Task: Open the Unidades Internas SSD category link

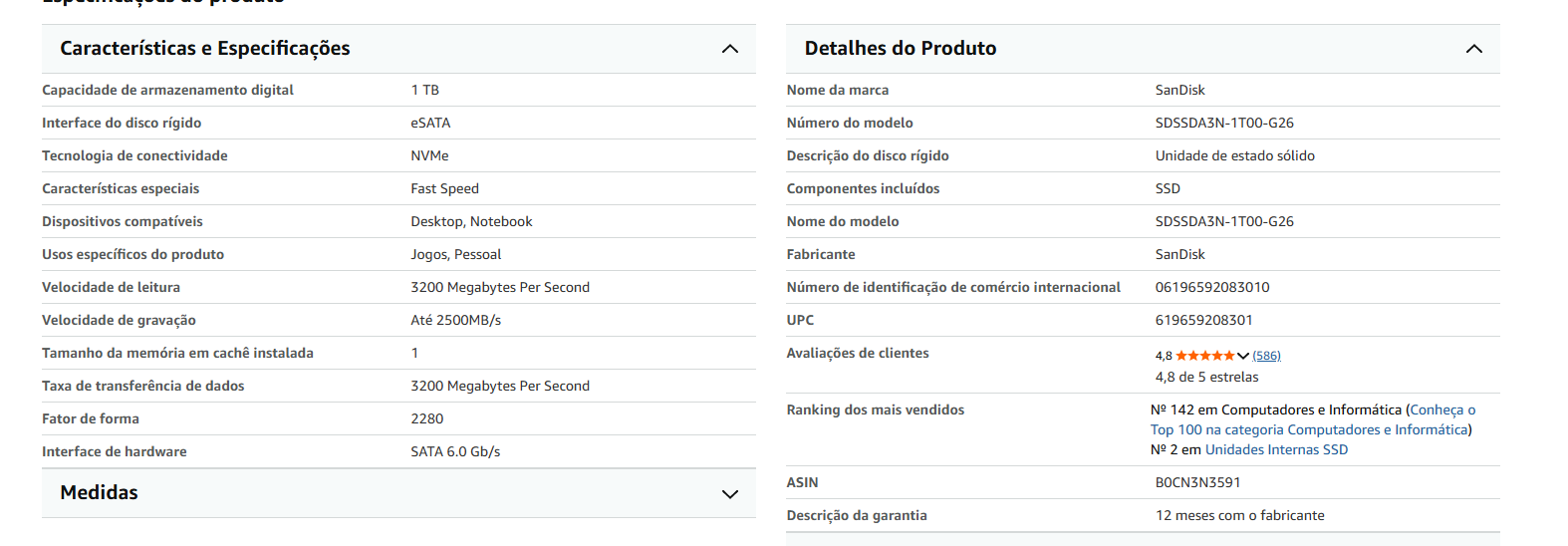Action: tap(1276, 449)
